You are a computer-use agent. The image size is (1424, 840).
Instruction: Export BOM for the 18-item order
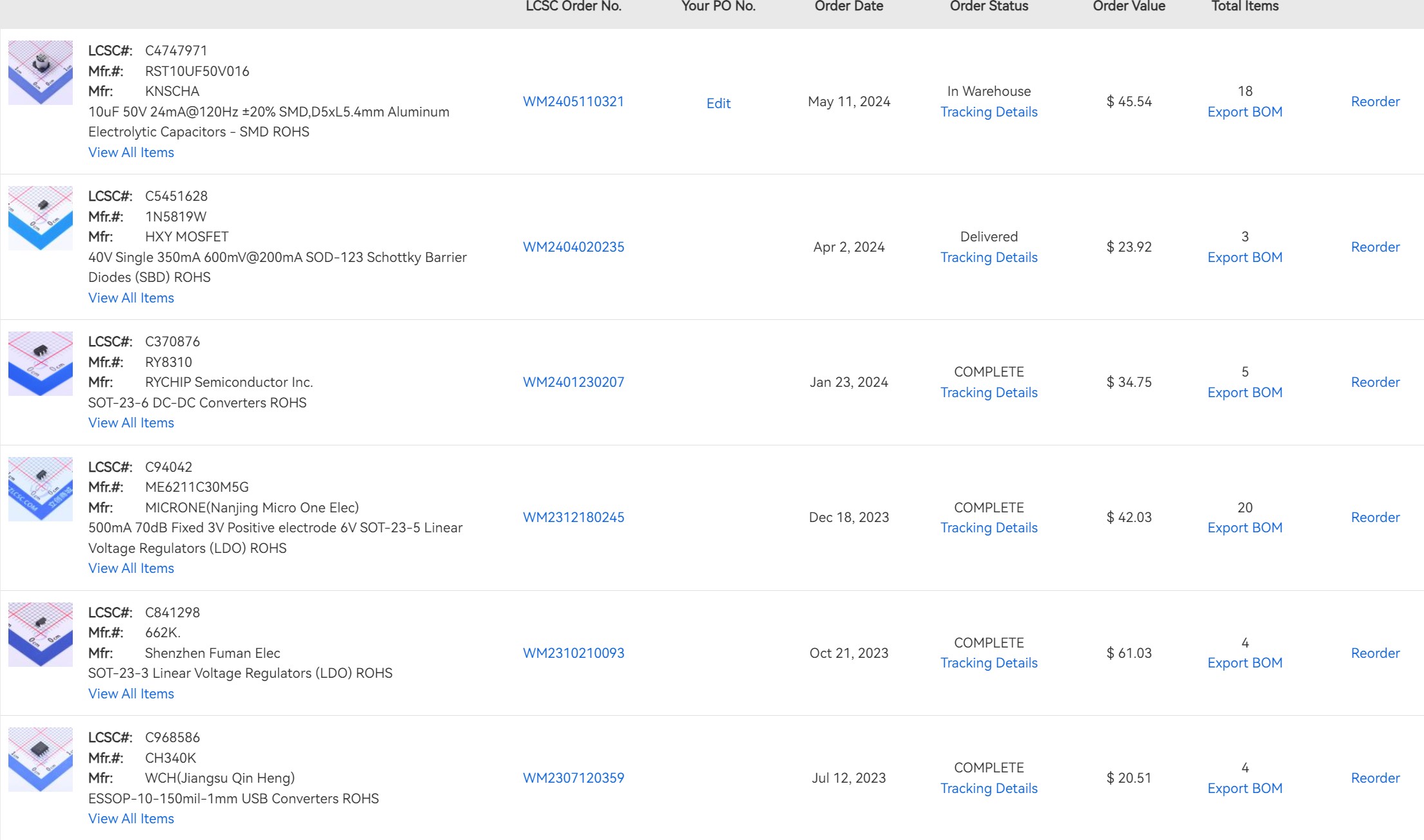pos(1244,112)
